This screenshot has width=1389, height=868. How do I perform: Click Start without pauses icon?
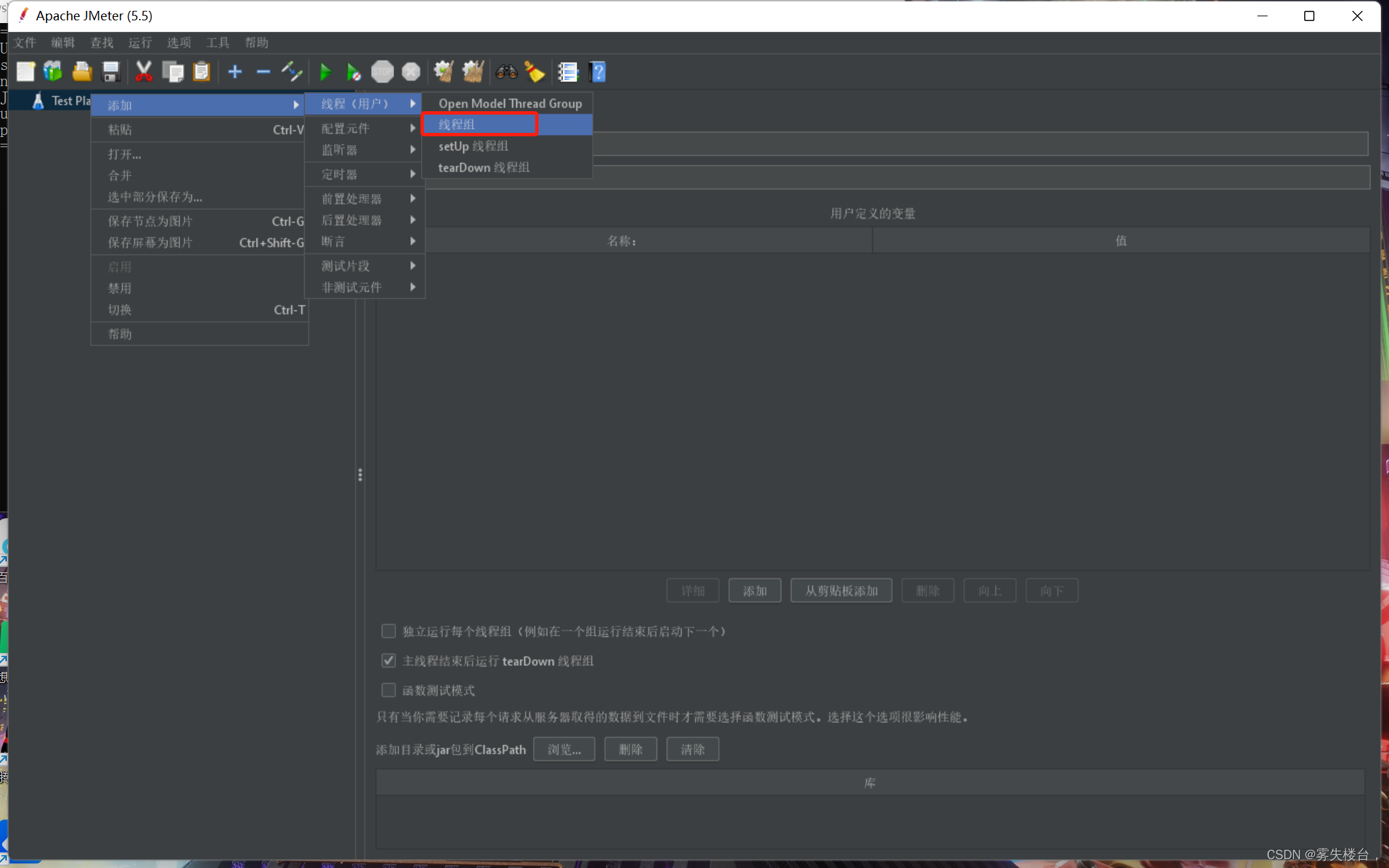tap(353, 71)
